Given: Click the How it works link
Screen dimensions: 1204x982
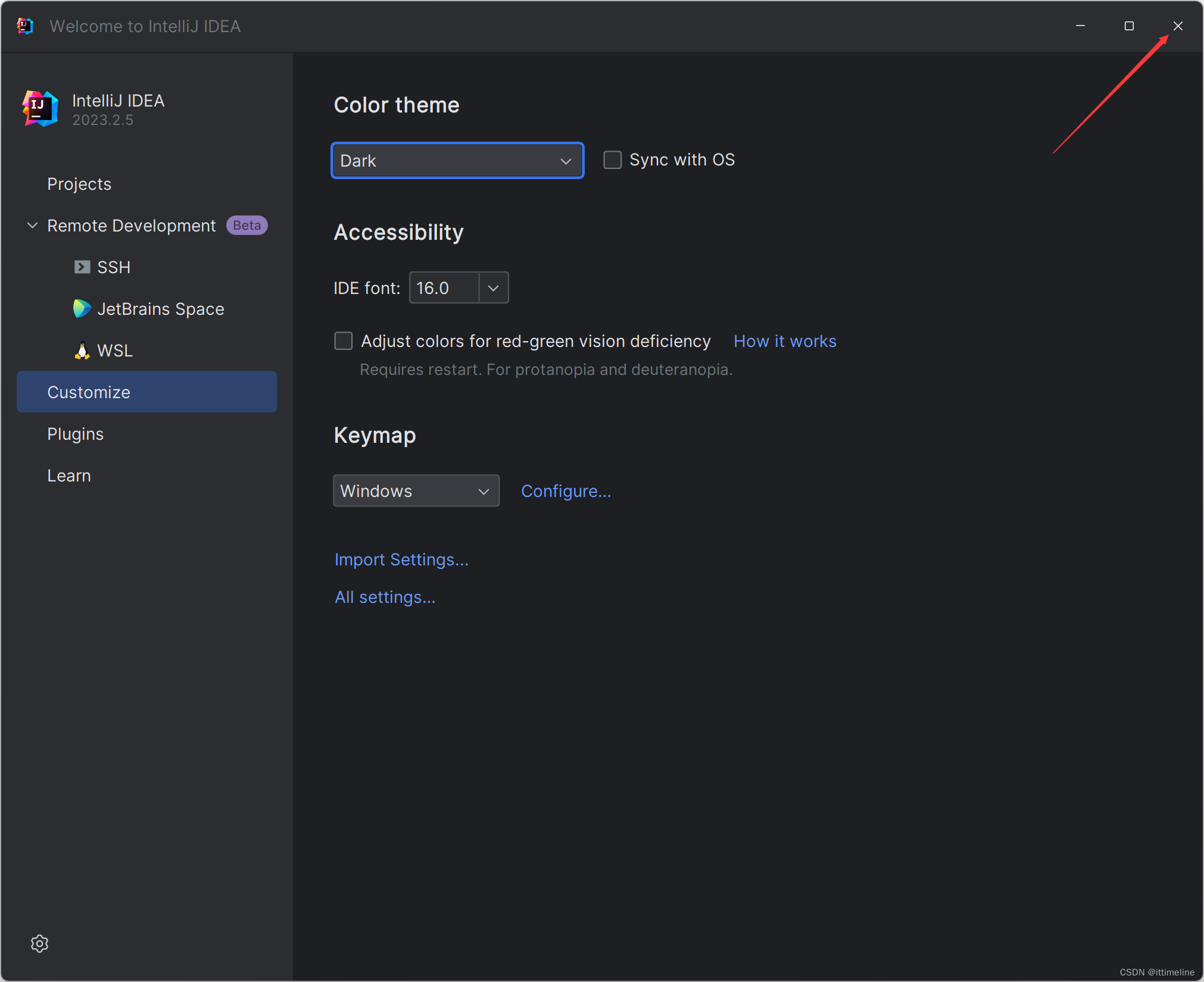Looking at the screenshot, I should tap(785, 341).
